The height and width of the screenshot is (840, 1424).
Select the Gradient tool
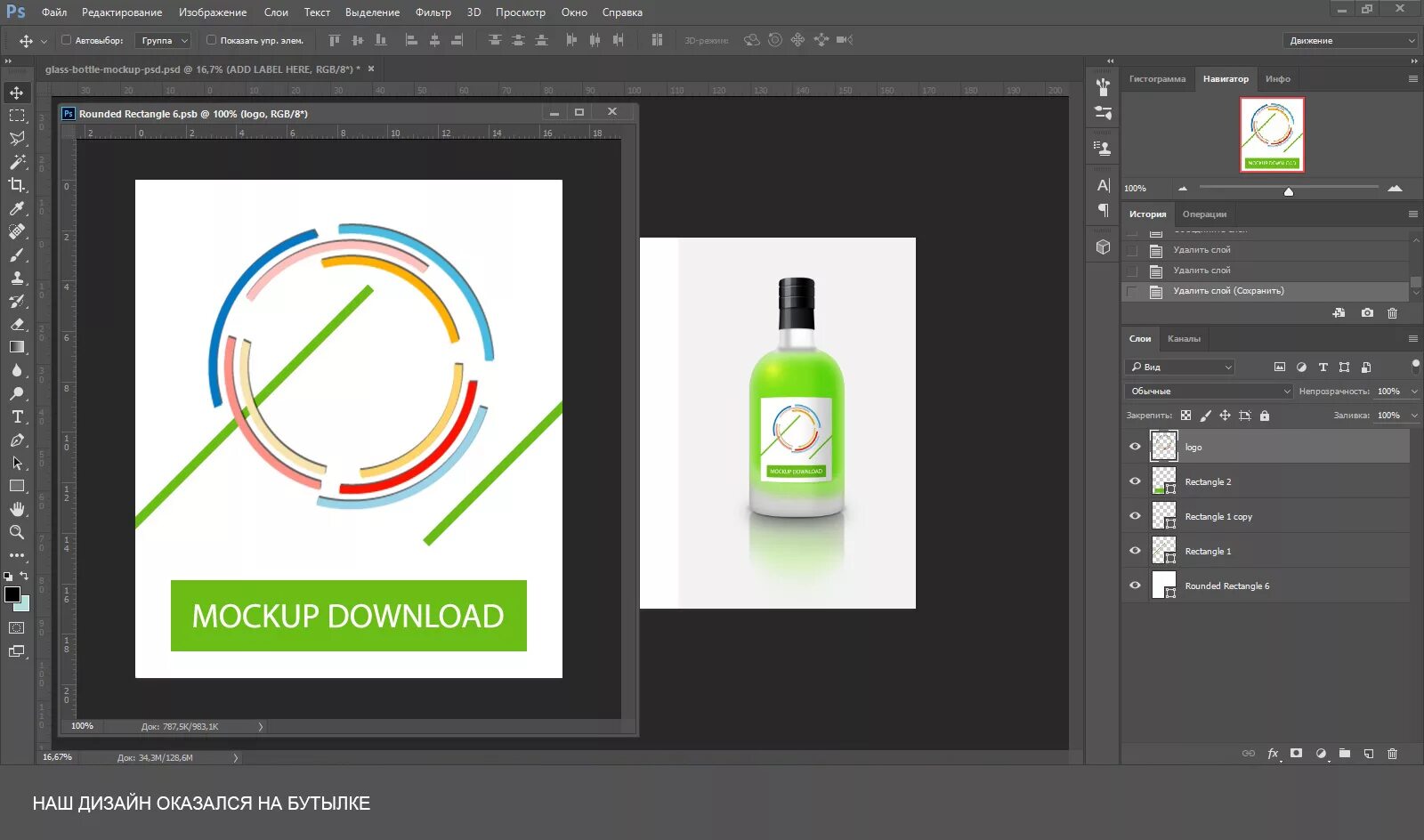click(17, 347)
